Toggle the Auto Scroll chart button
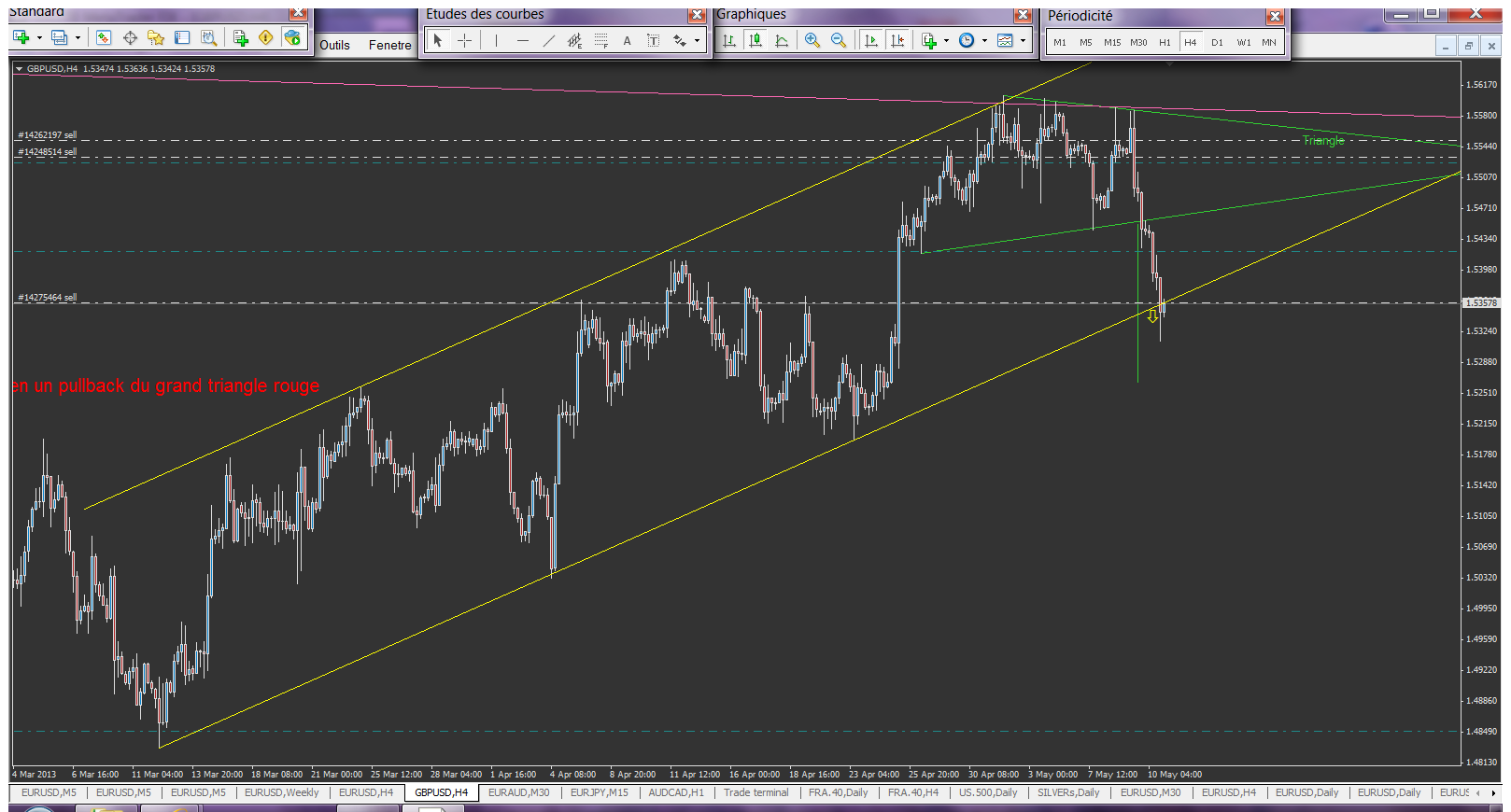This screenshot has width=1511, height=812. click(x=871, y=40)
